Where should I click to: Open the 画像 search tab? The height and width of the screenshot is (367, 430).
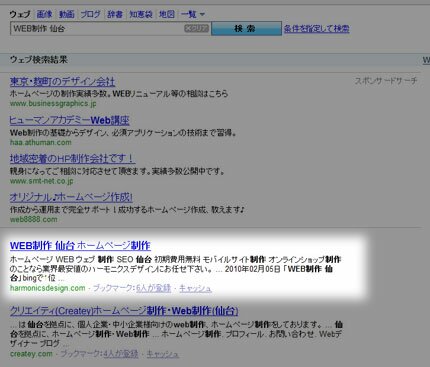[44, 14]
